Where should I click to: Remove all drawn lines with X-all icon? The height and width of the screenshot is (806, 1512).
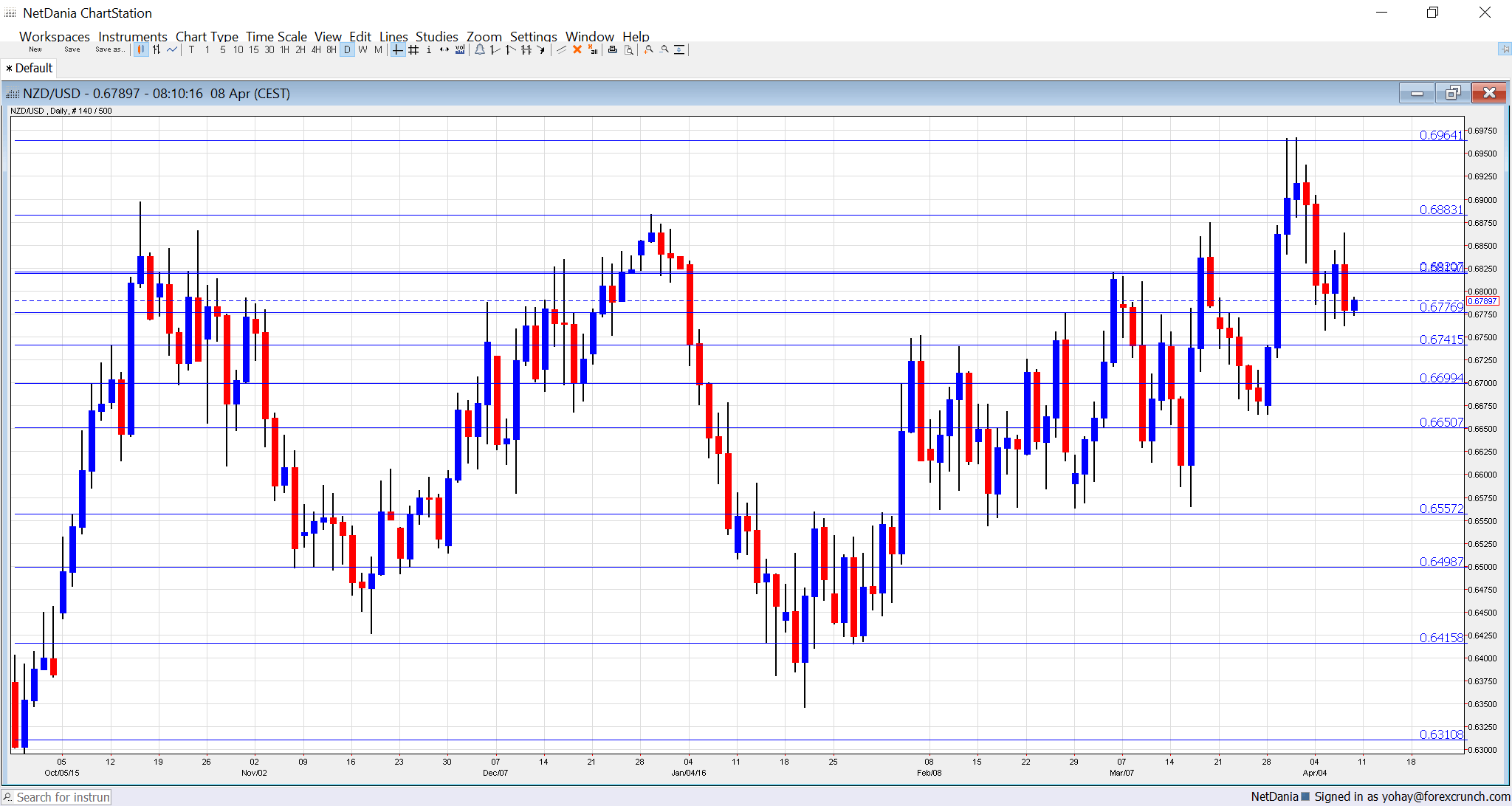point(593,49)
